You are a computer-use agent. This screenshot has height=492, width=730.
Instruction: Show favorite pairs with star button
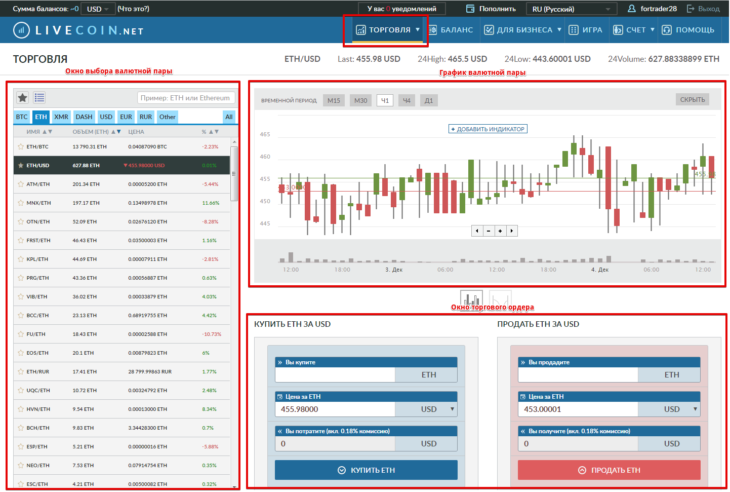tap(22, 97)
